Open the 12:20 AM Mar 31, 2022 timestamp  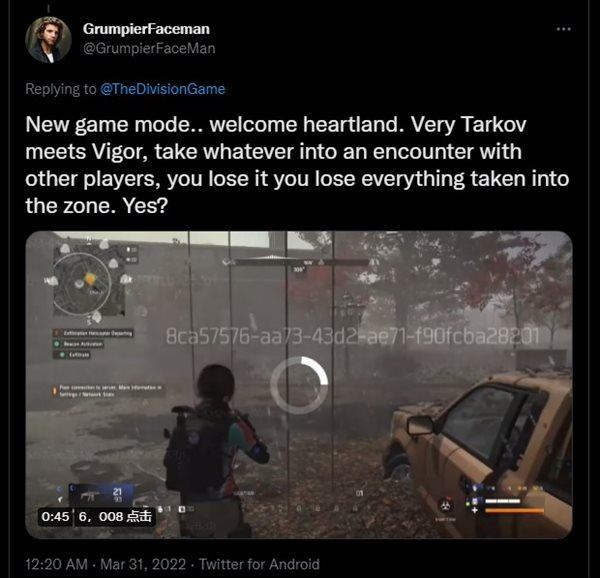106,564
